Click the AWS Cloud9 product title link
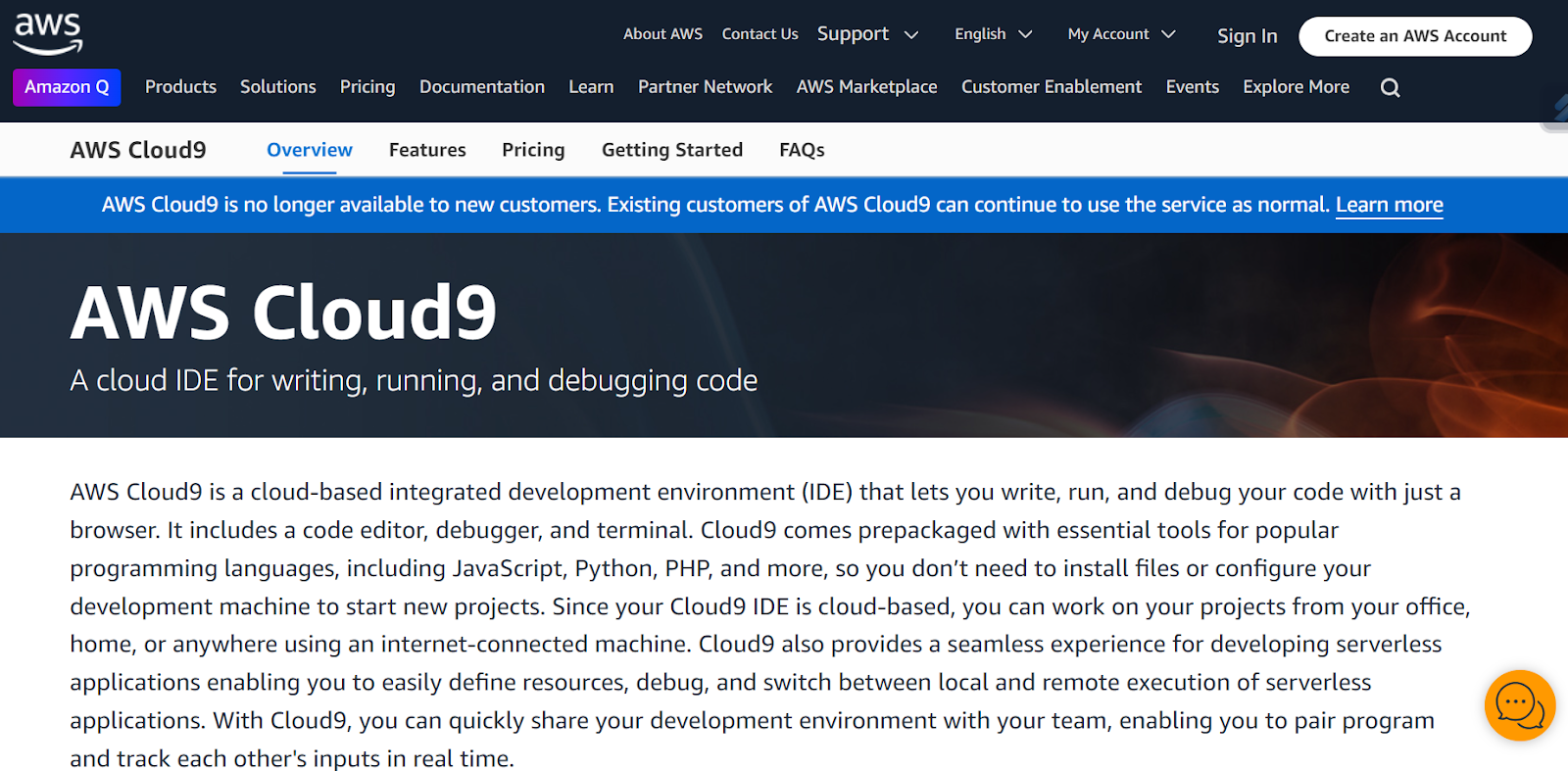This screenshot has height=771, width=1568. (138, 150)
